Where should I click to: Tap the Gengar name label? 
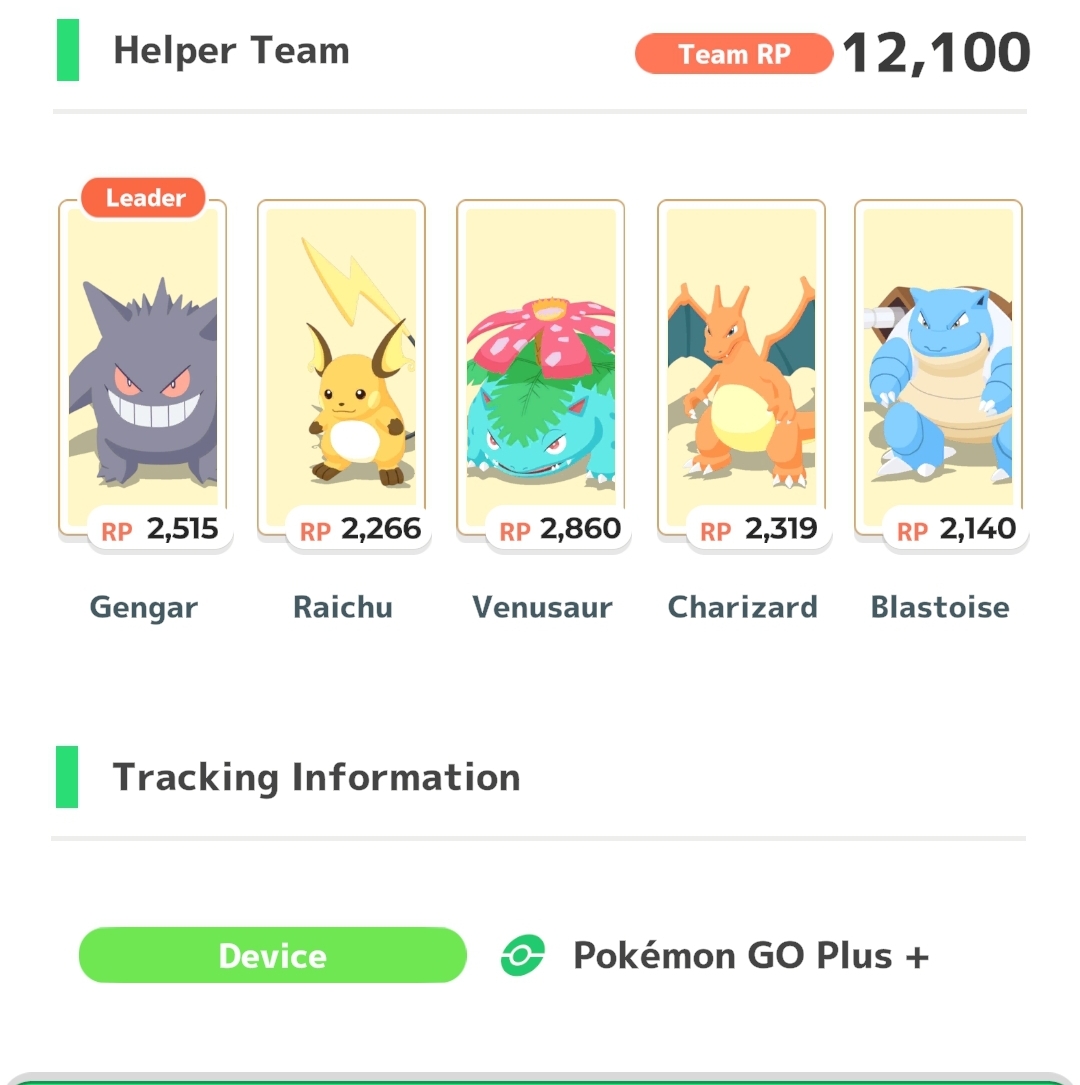144,608
